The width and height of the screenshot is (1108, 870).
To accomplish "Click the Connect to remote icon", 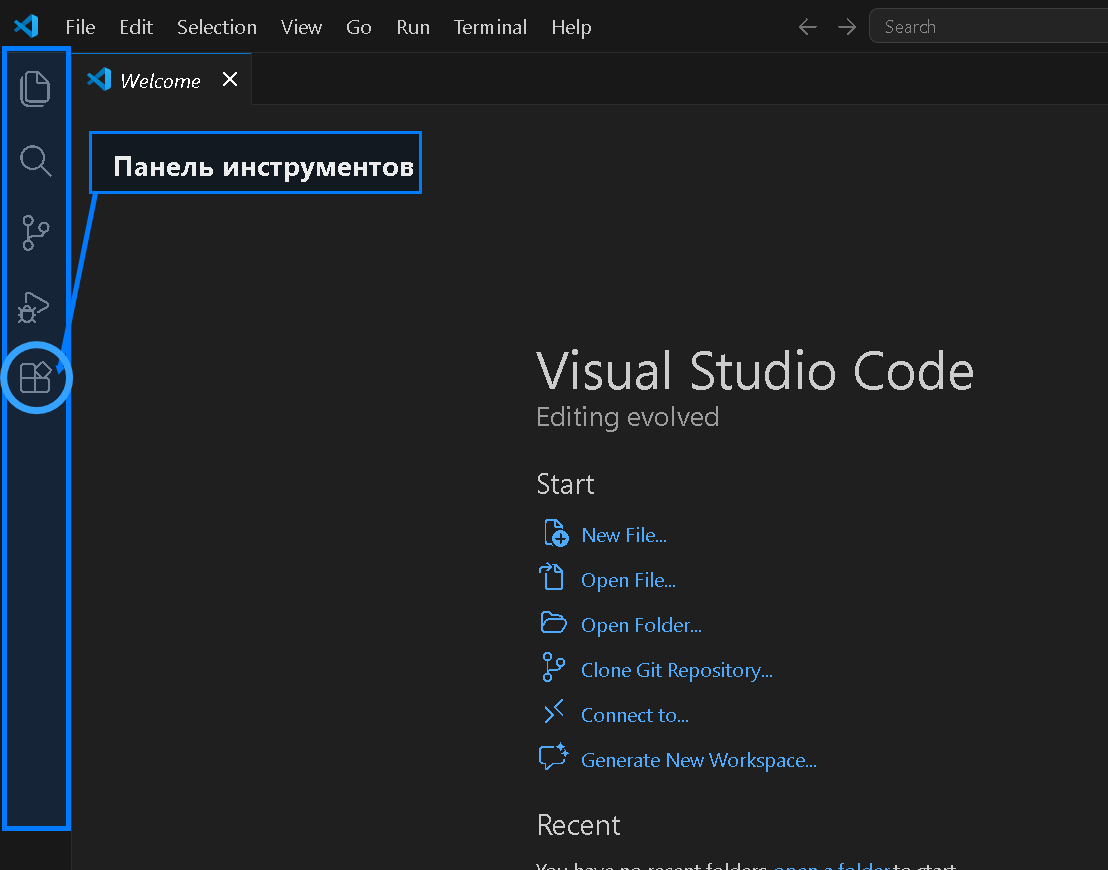I will point(553,712).
